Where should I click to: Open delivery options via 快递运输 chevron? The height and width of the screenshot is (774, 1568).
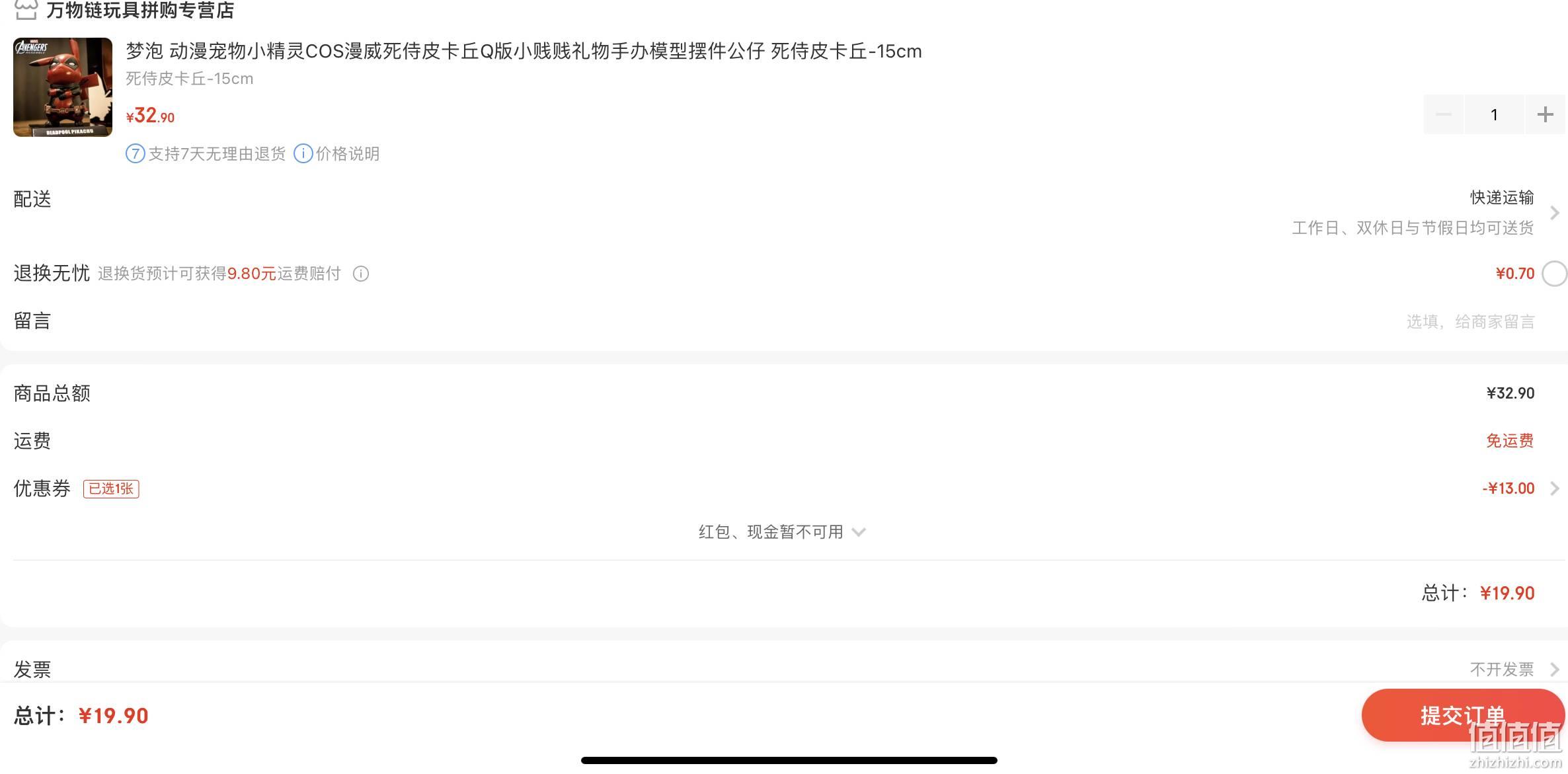1555,213
